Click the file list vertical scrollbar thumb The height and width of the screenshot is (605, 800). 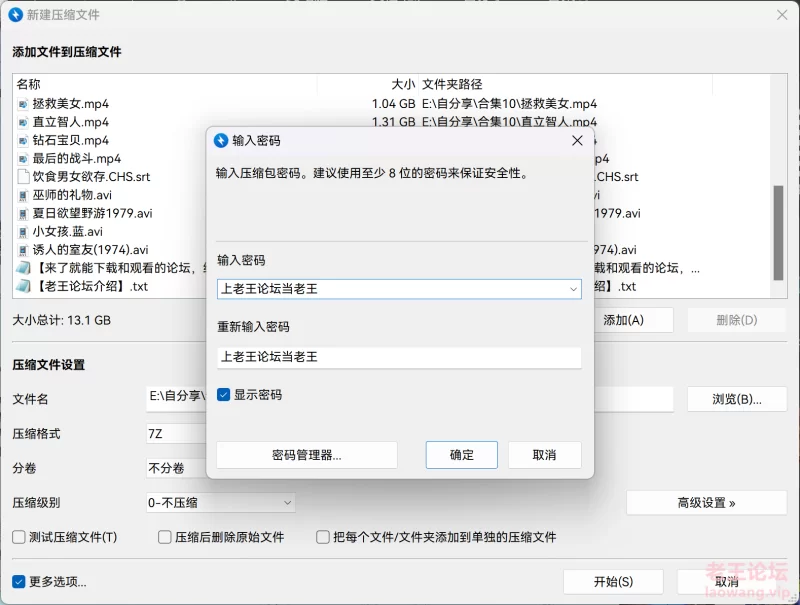click(x=778, y=233)
